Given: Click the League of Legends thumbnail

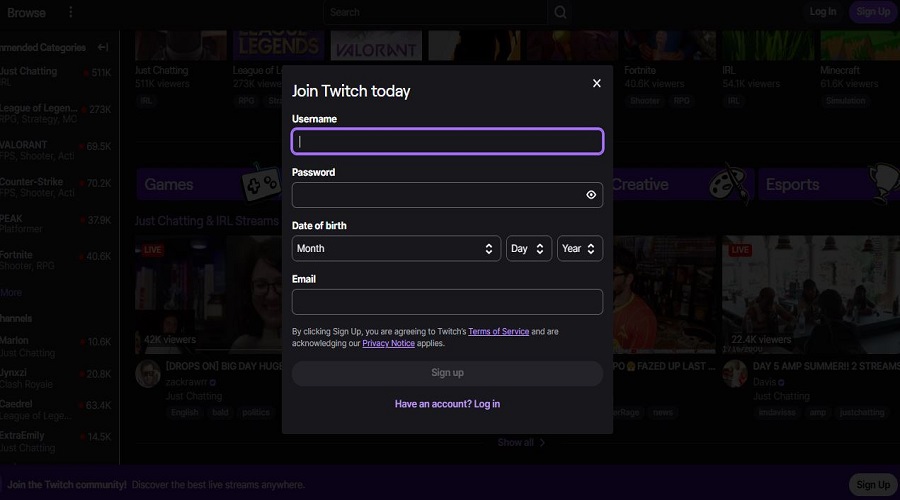Looking at the screenshot, I should pos(278,45).
